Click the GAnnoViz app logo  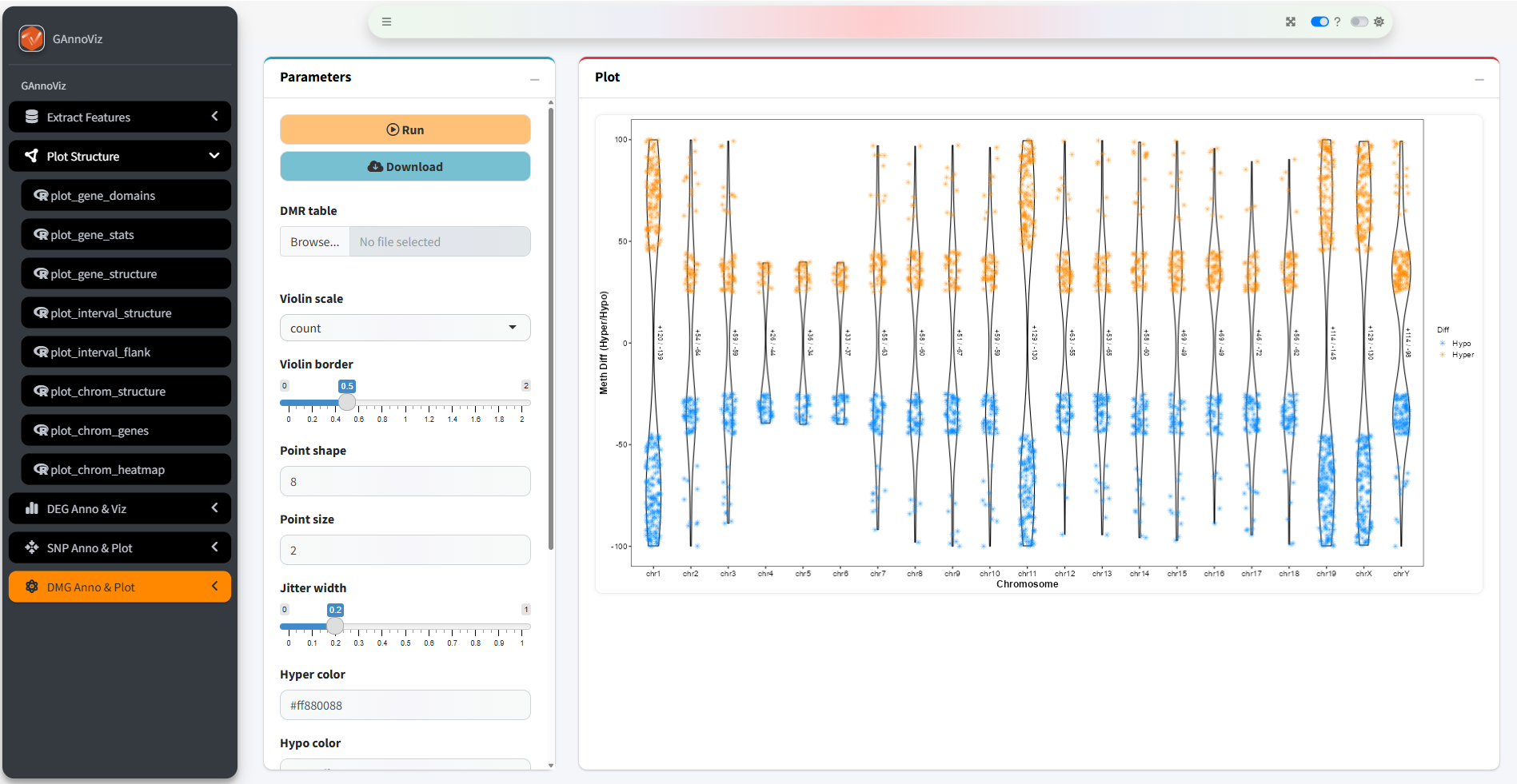[32, 38]
